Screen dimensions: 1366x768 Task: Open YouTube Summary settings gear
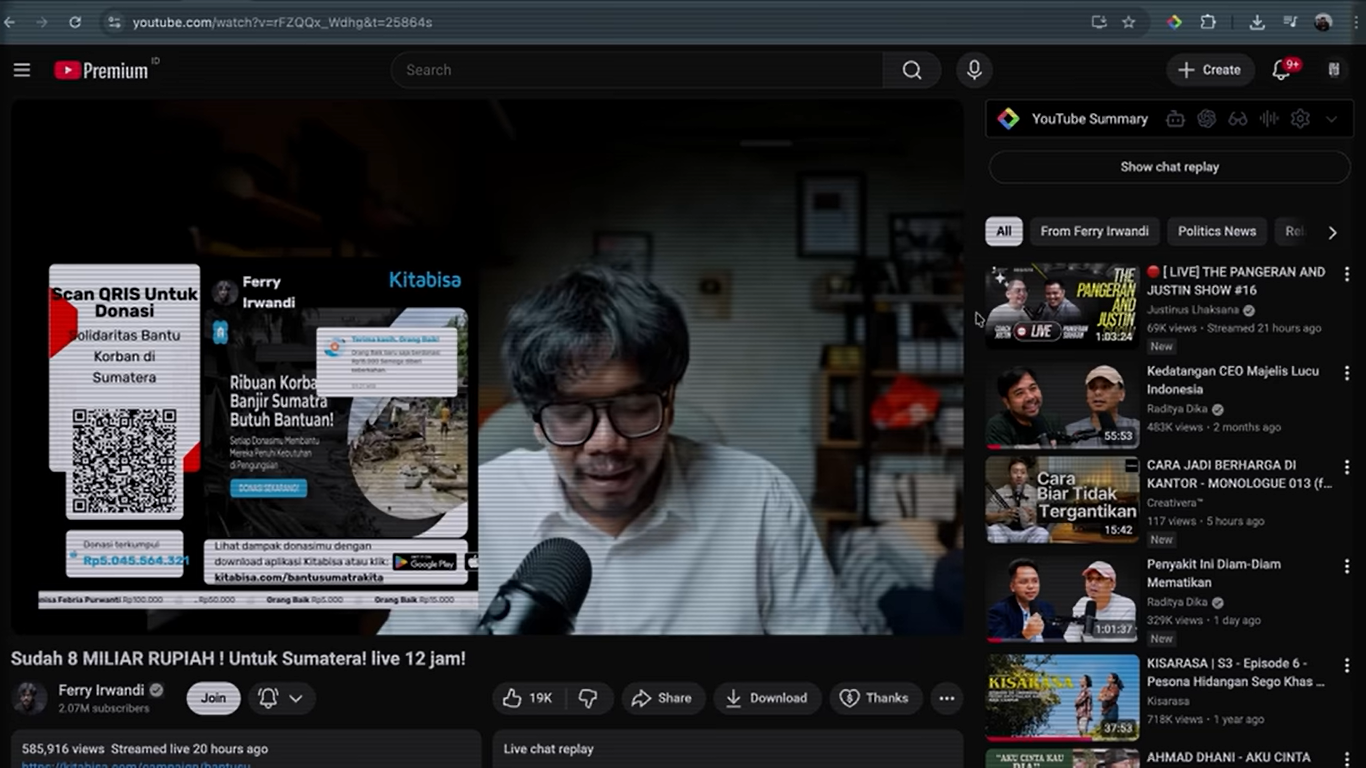click(1300, 119)
